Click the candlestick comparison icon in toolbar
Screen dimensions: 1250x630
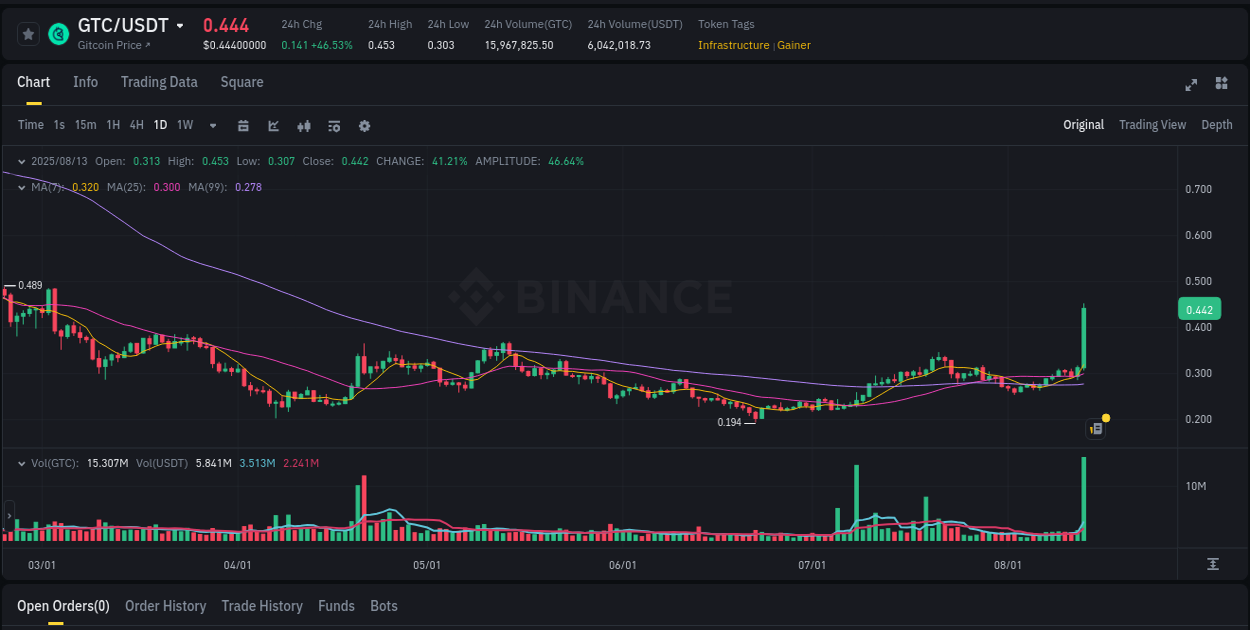coord(303,126)
